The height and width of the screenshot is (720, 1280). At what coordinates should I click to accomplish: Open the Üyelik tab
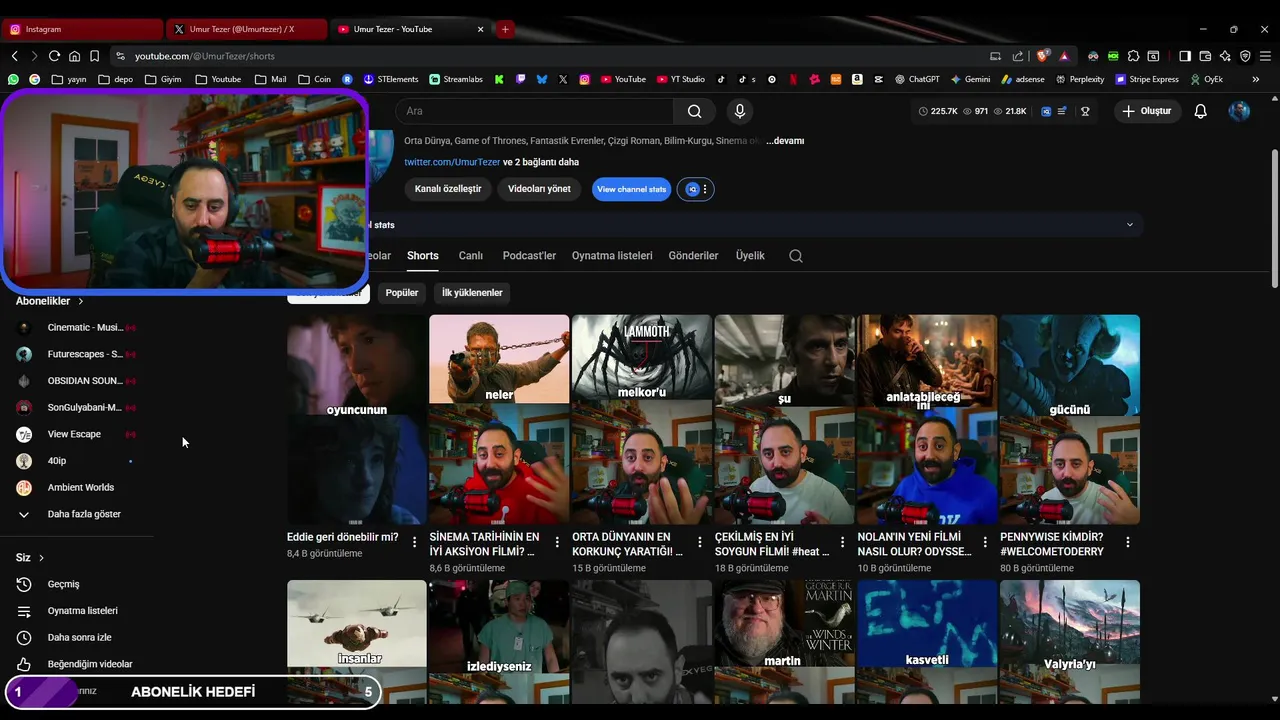[750, 256]
